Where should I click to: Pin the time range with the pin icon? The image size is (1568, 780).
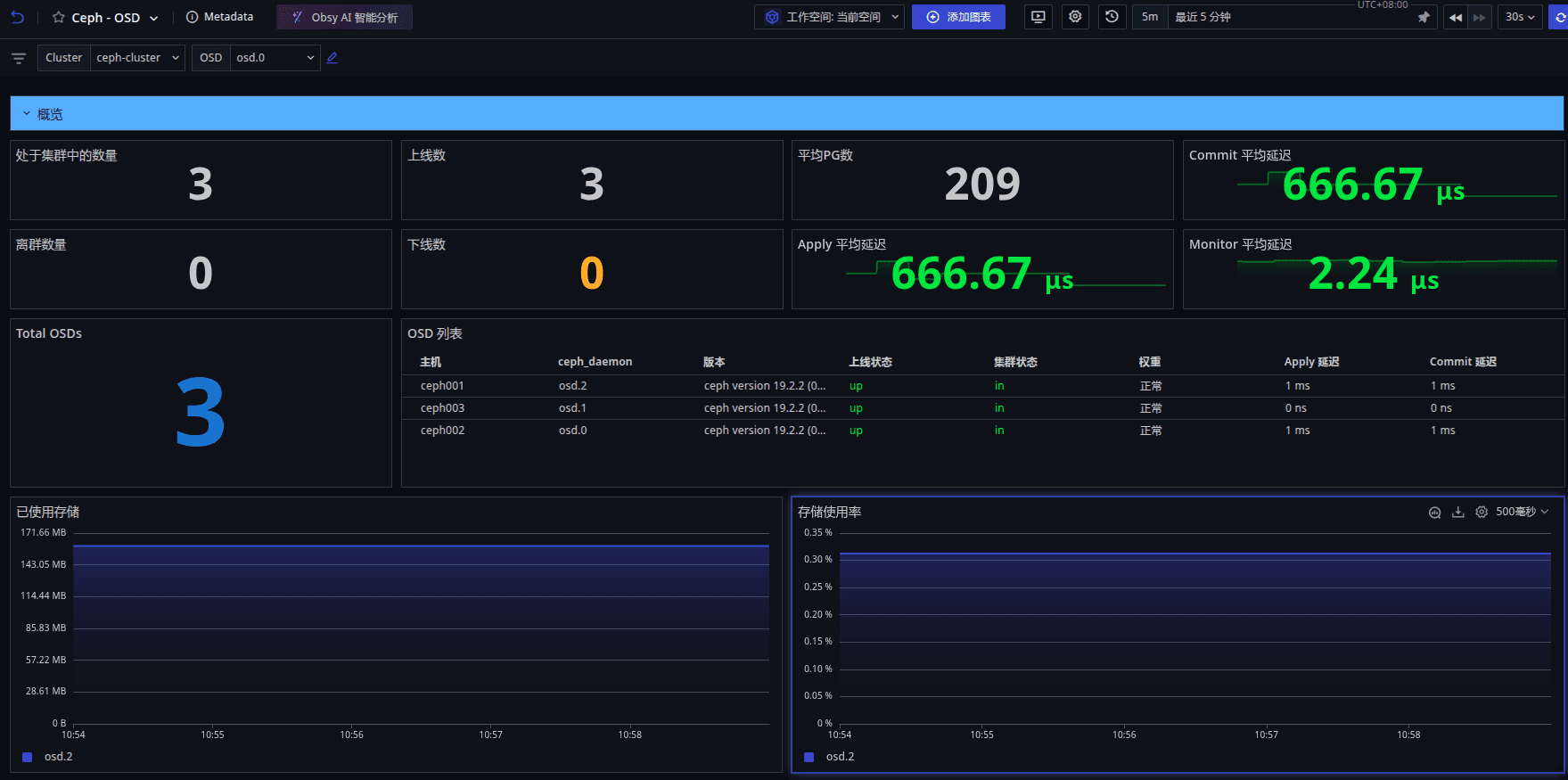pos(1424,17)
